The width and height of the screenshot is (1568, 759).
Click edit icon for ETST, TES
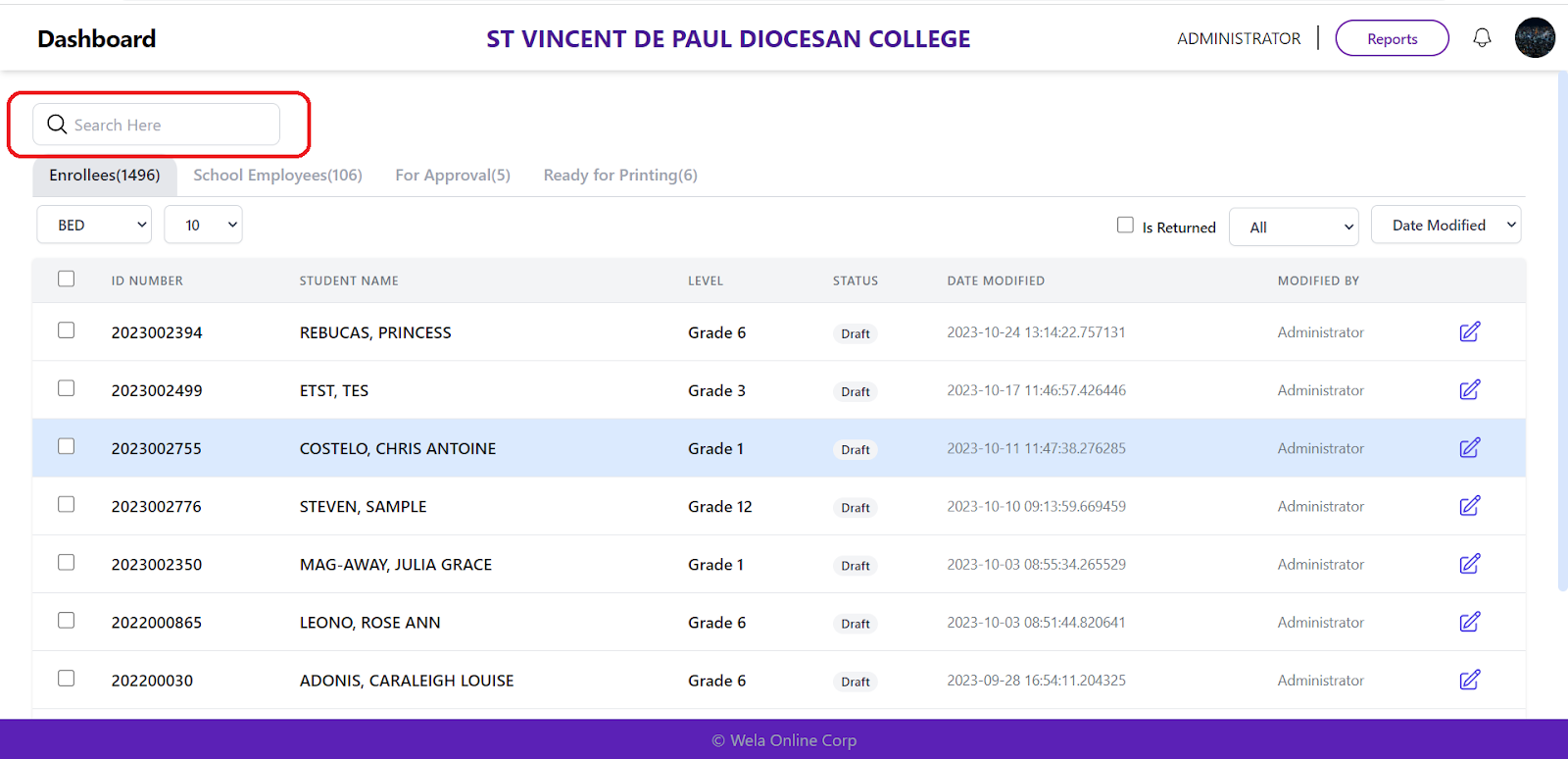1469,390
